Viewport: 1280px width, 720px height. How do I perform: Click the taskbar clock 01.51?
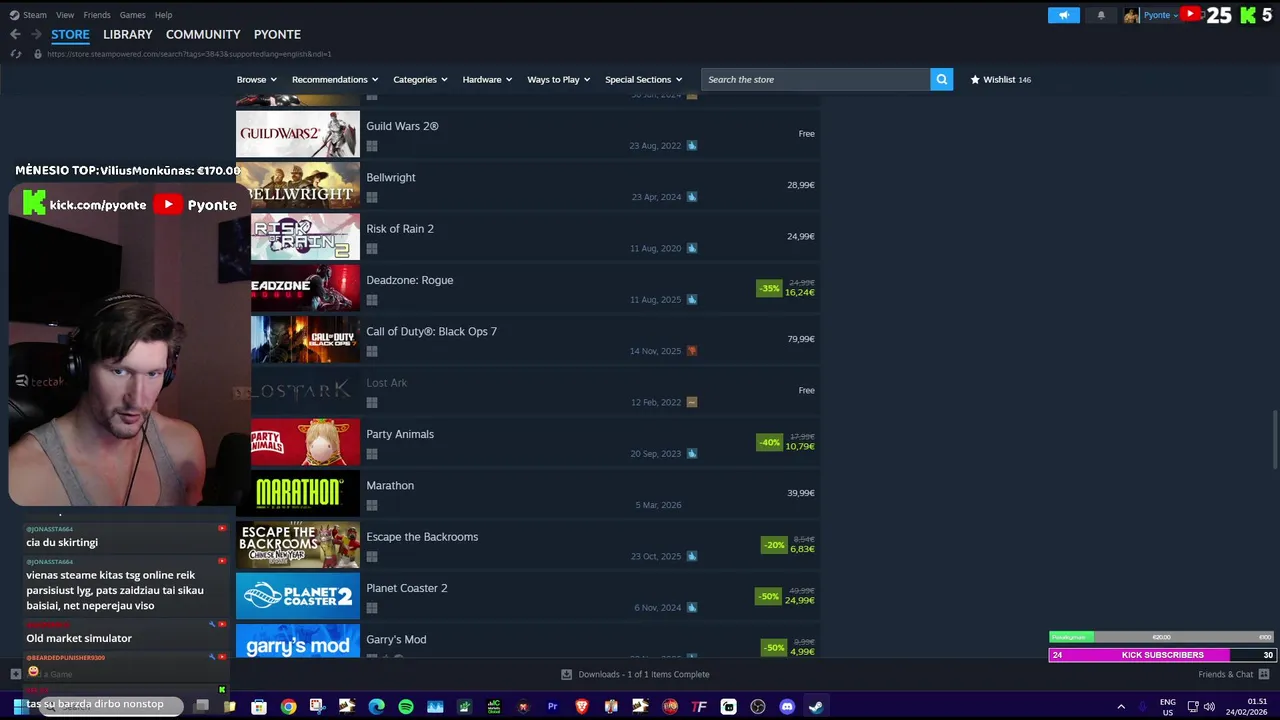[1257, 701]
